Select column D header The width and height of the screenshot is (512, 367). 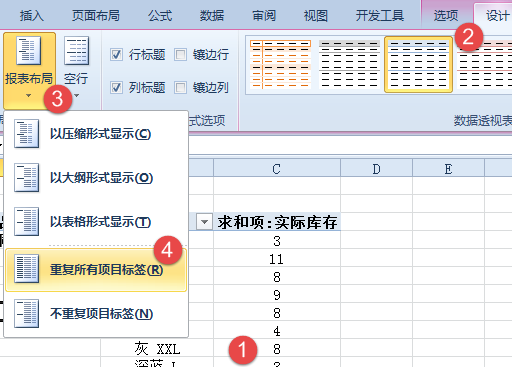pos(376,168)
